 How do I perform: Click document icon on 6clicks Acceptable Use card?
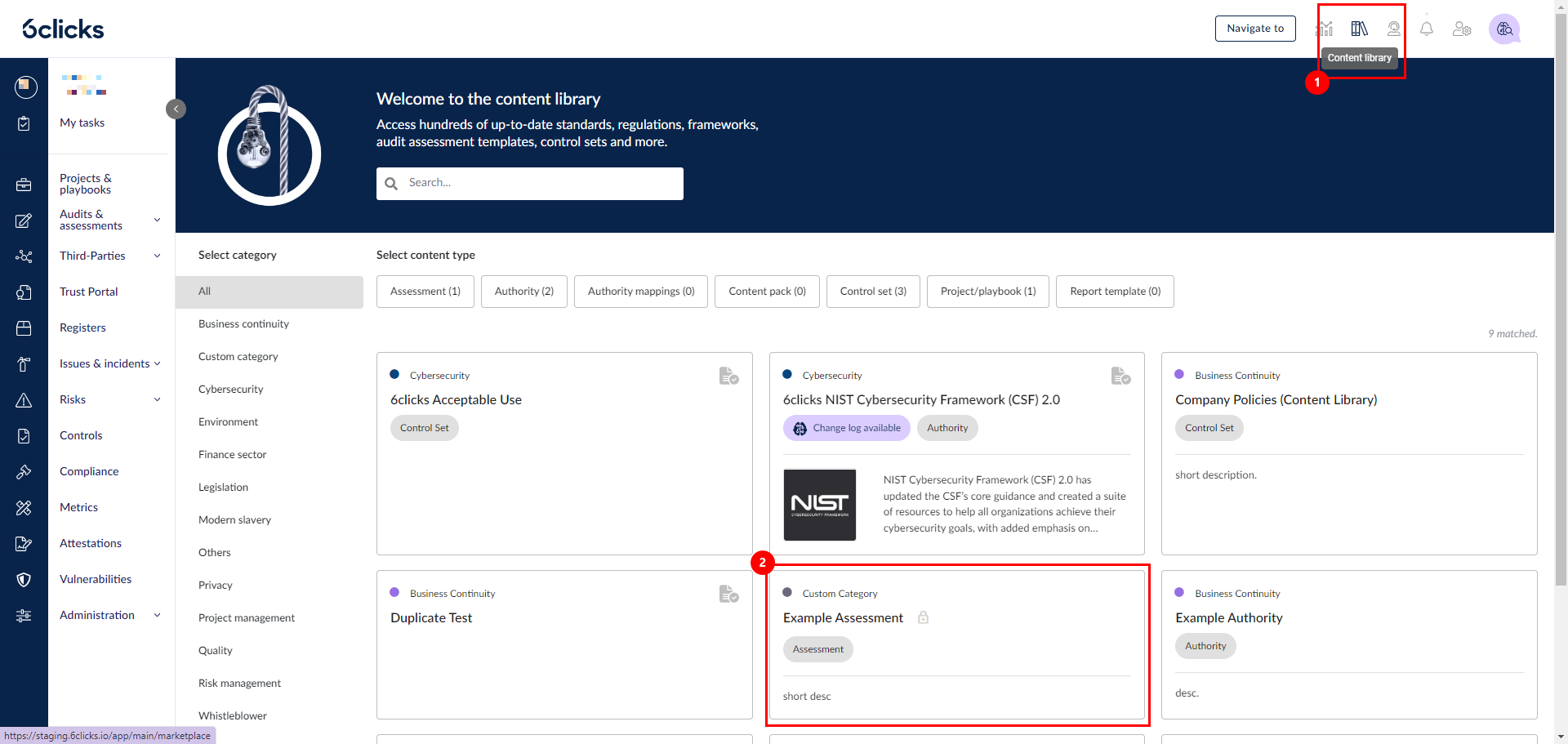(728, 376)
